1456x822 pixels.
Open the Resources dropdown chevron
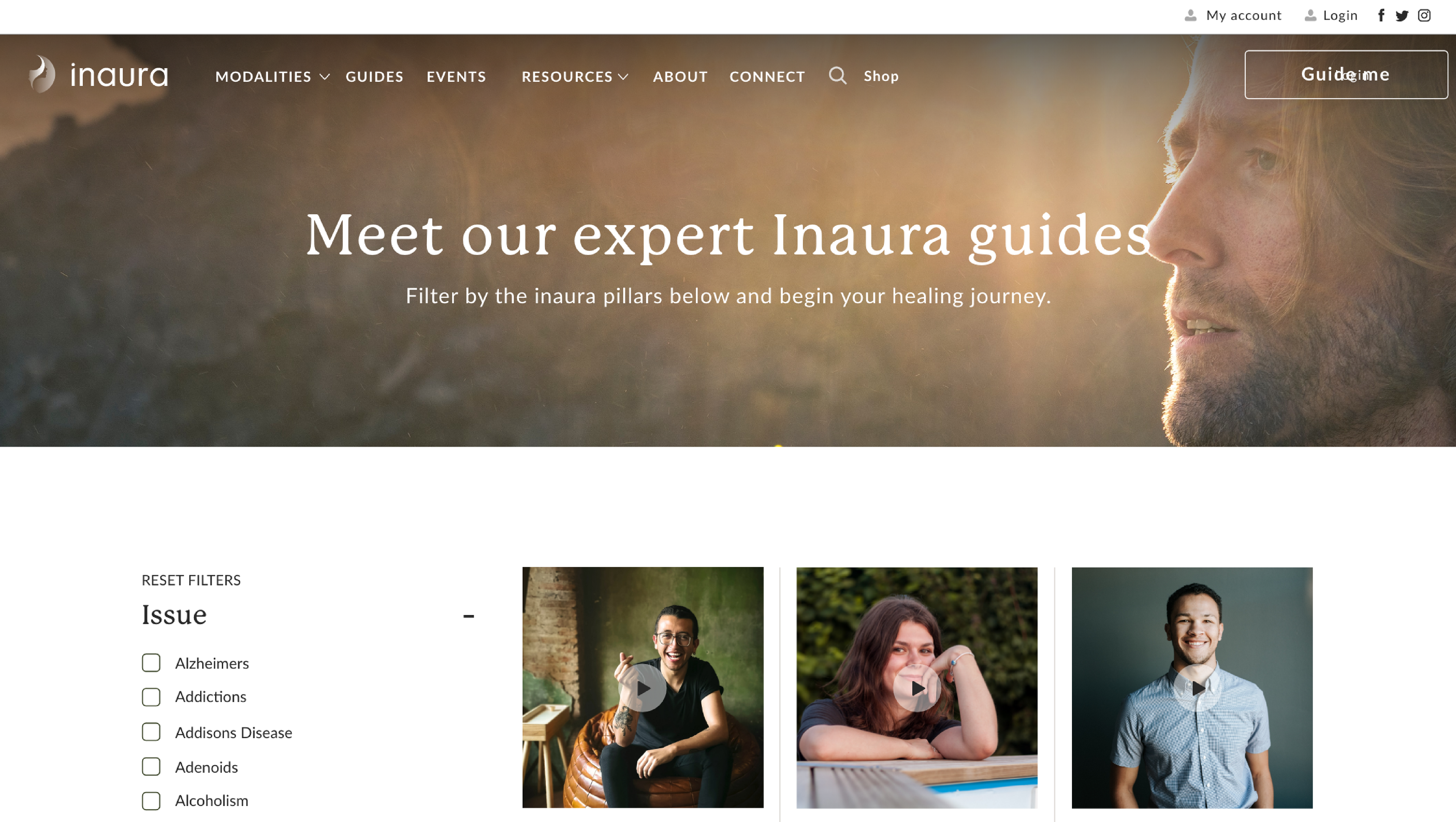623,76
